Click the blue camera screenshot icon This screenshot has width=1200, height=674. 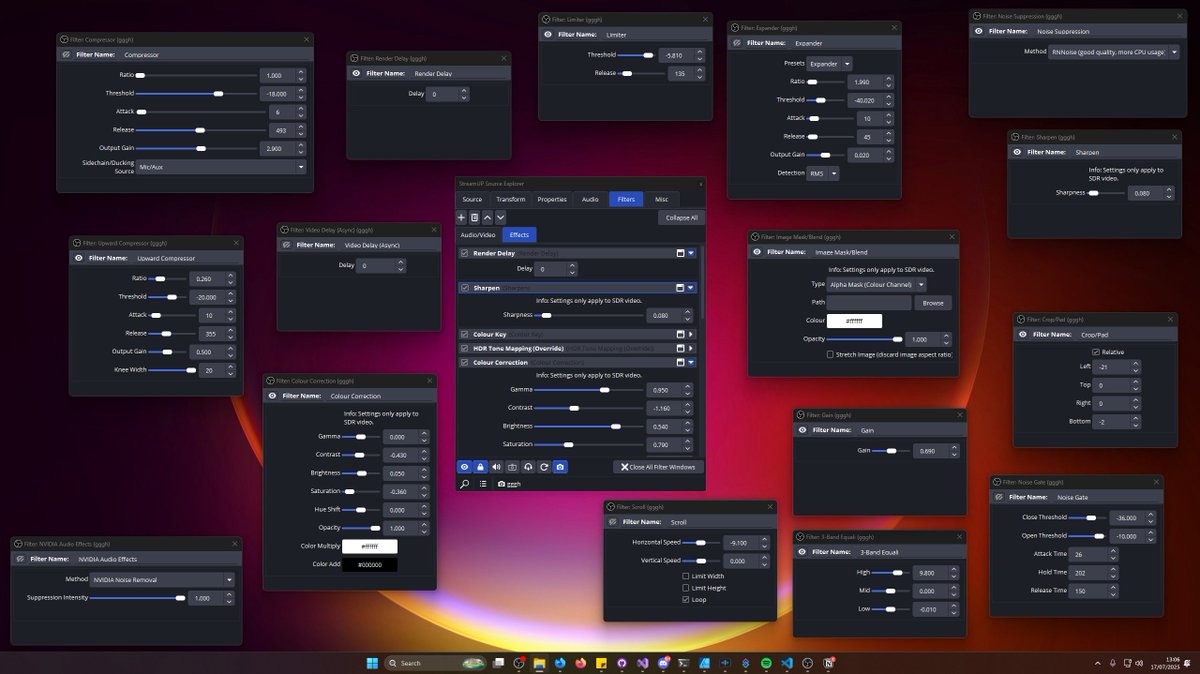pyautogui.click(x=560, y=467)
